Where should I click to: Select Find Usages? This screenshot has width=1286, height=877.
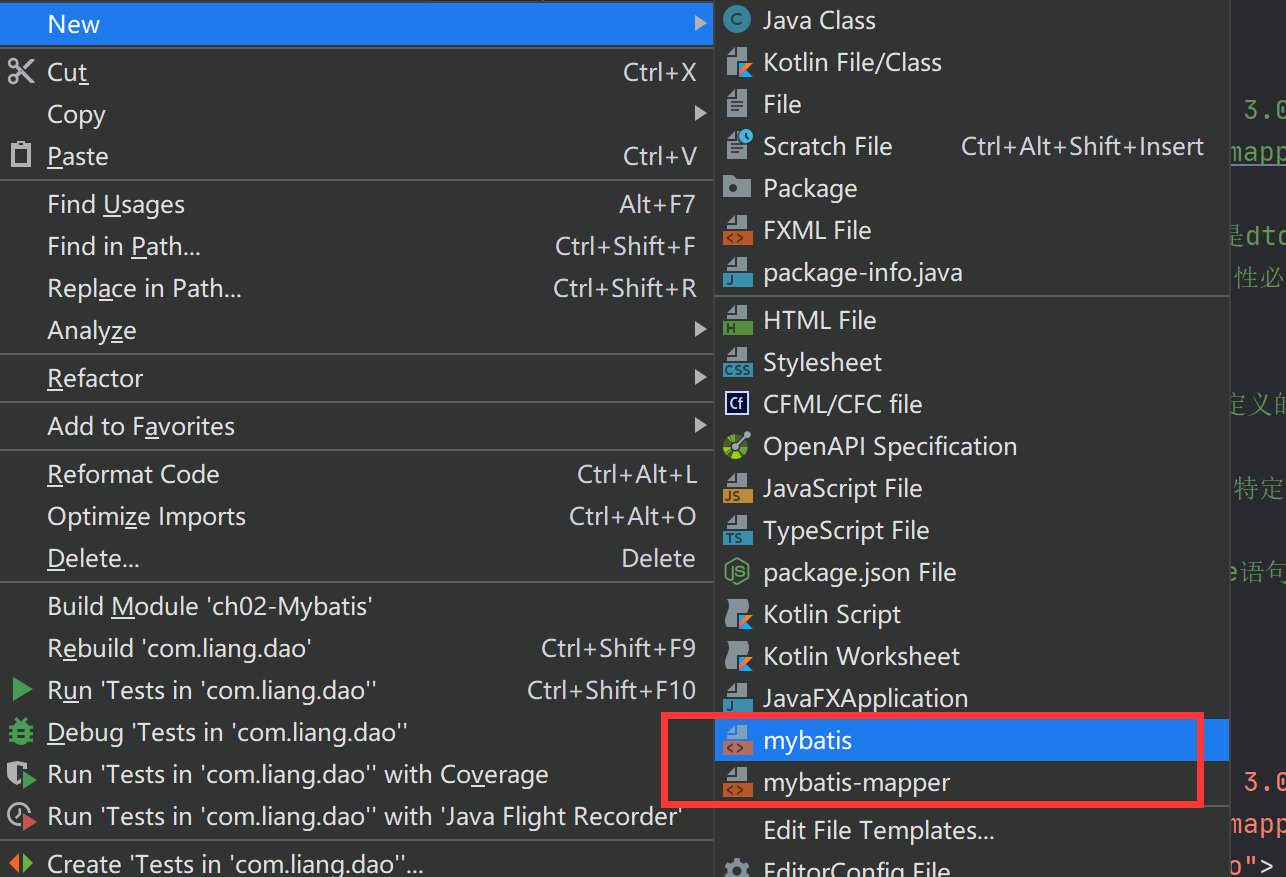coord(357,204)
